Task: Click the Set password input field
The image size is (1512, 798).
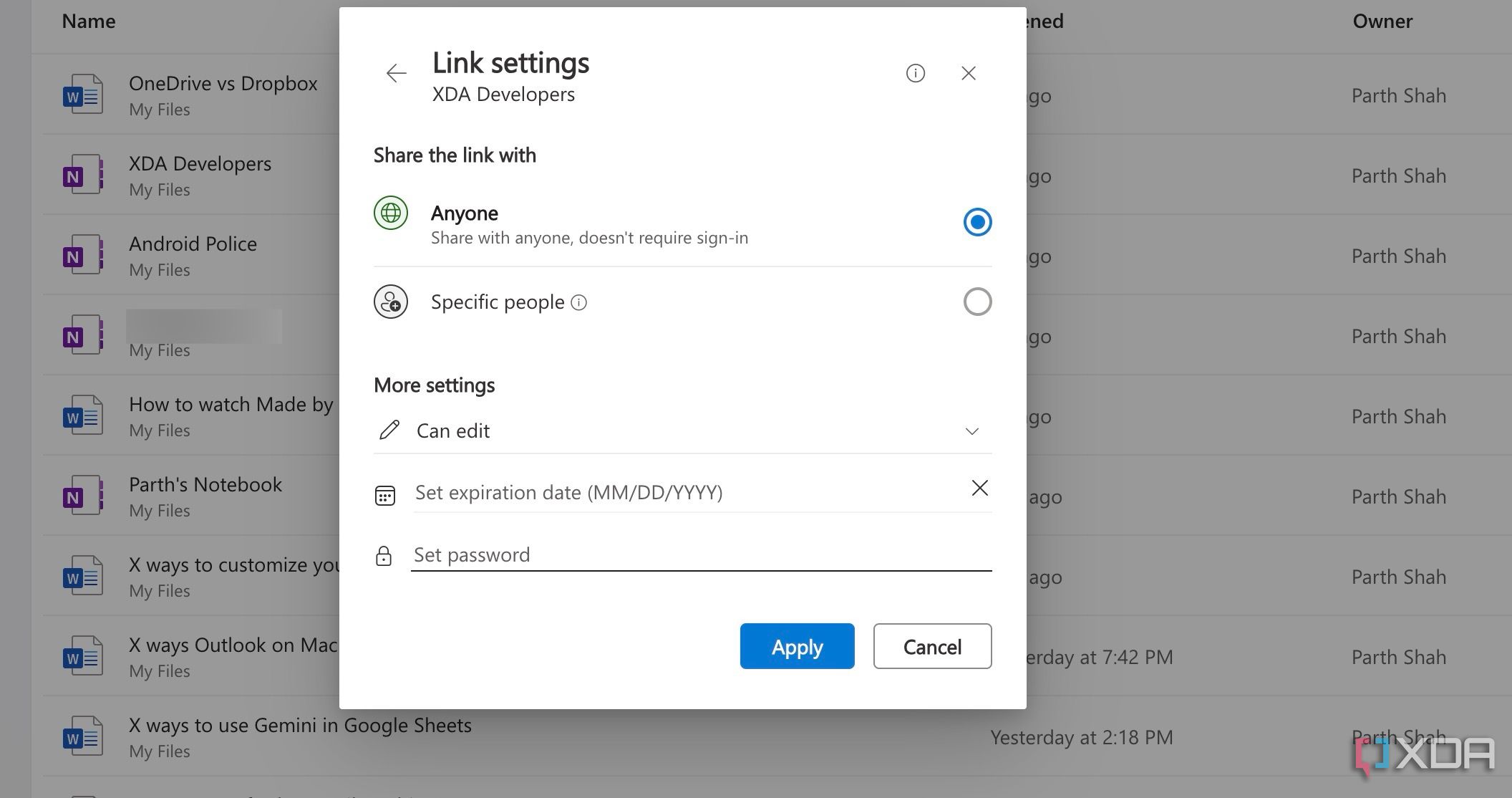Action: click(700, 554)
